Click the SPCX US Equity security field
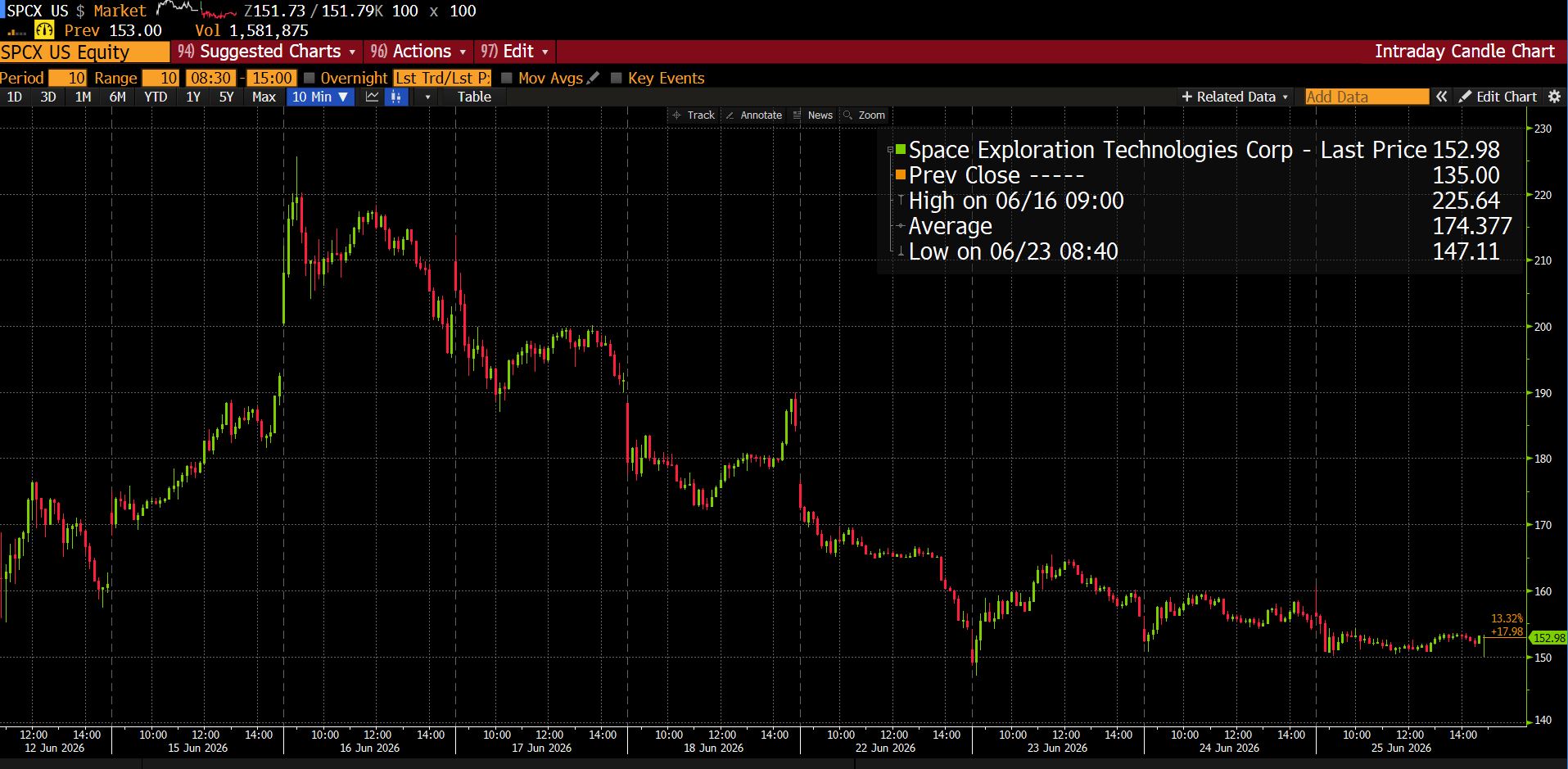Screen dimensions: 1568x769 tap(84, 52)
